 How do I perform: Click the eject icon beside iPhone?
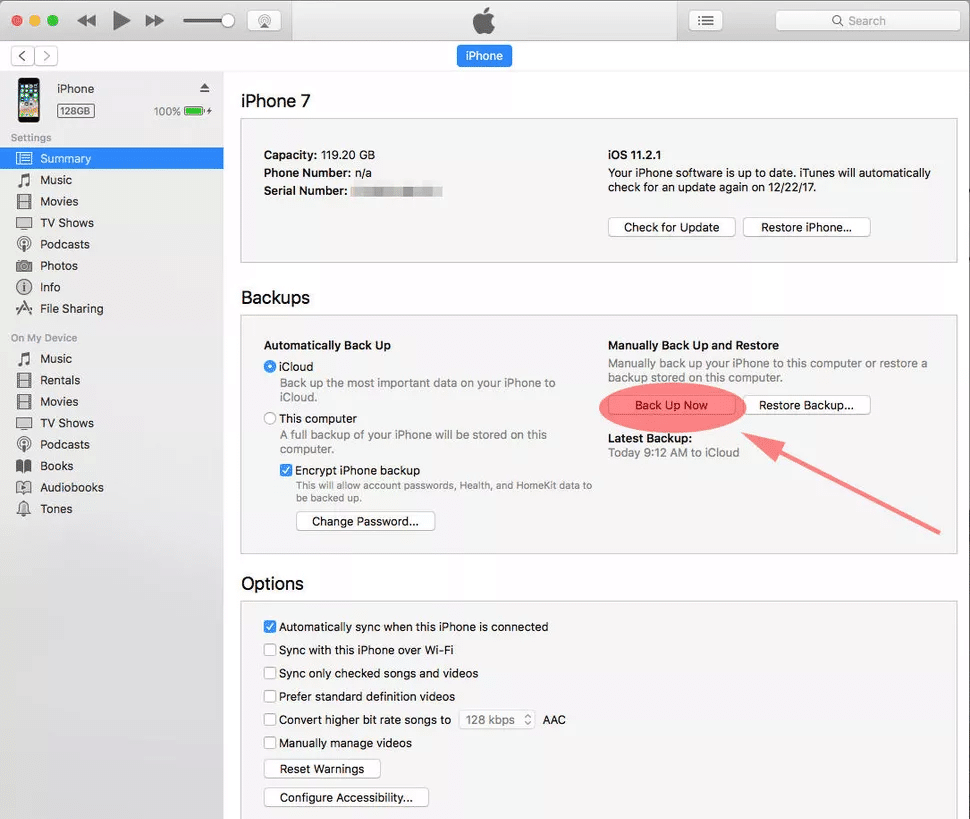pos(205,88)
